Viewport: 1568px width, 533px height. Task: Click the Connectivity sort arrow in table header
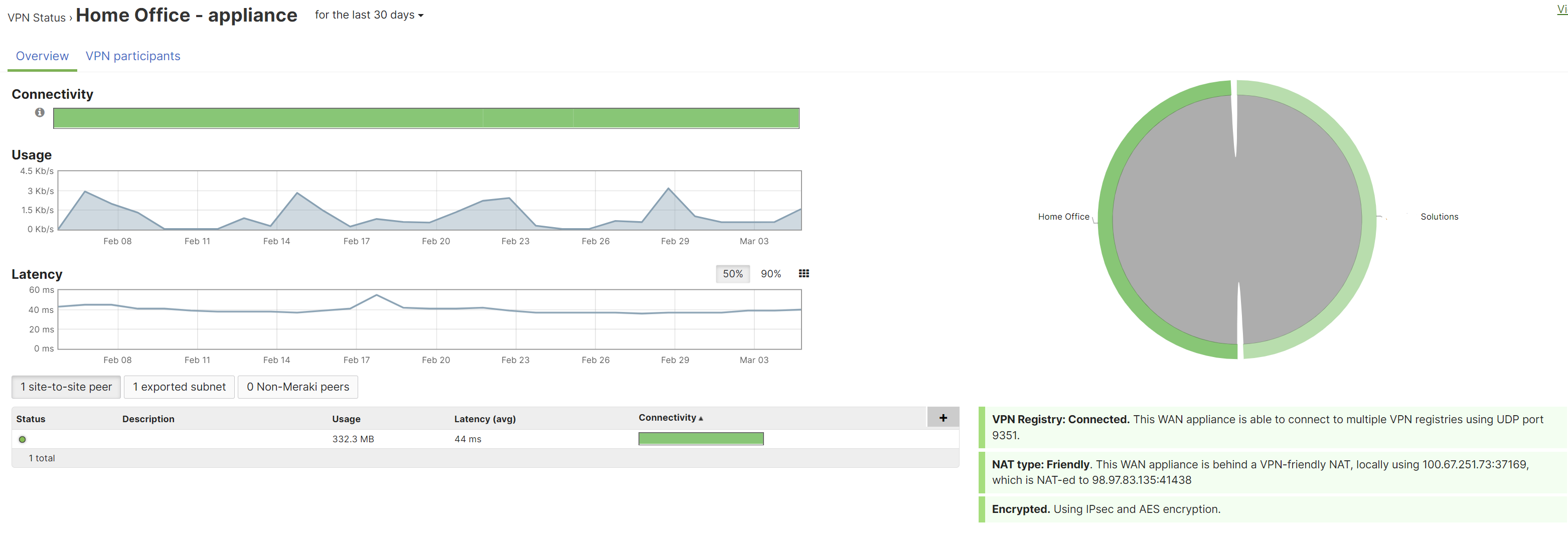[701, 419]
